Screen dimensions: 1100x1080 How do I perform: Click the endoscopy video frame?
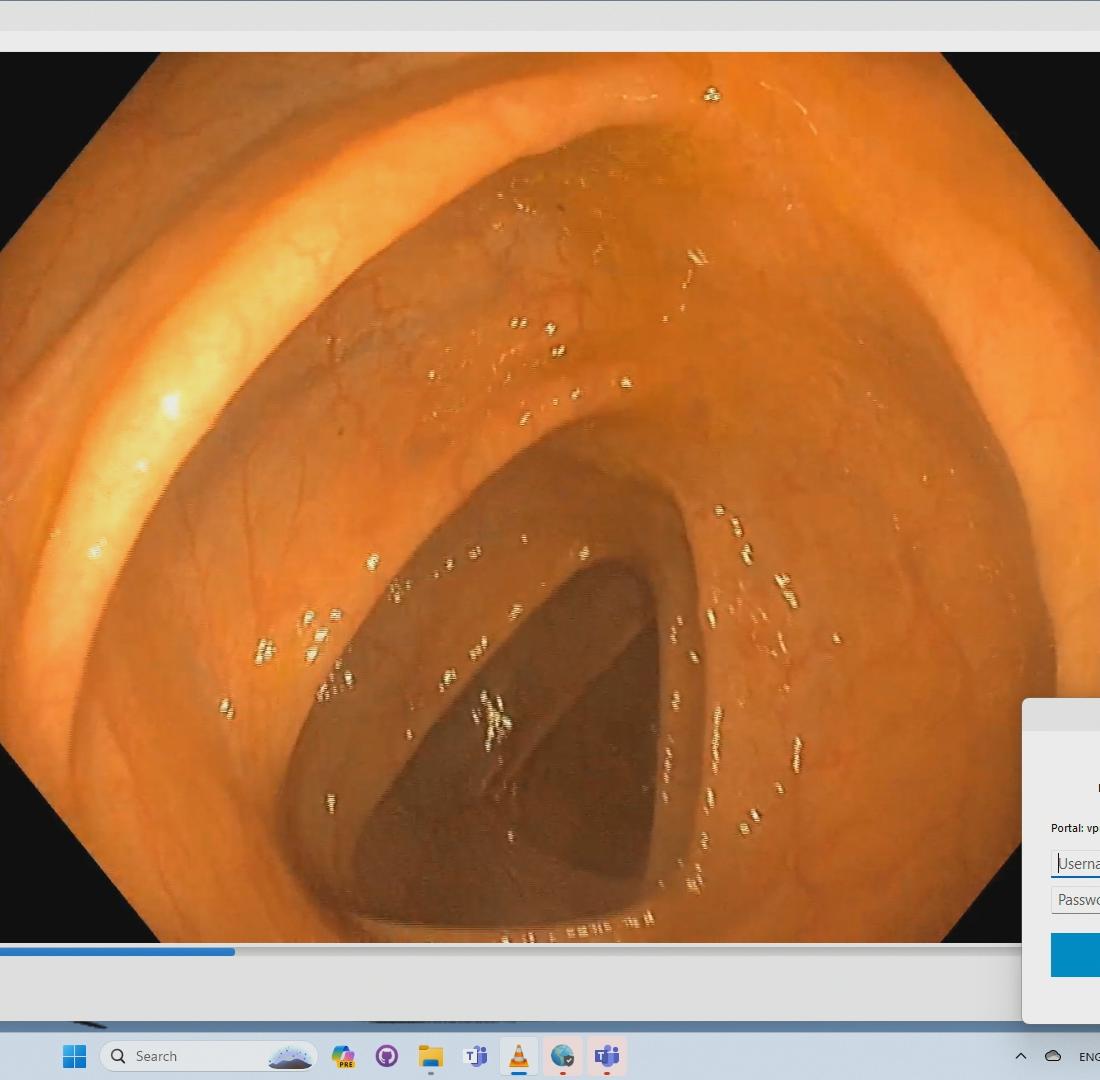click(550, 497)
